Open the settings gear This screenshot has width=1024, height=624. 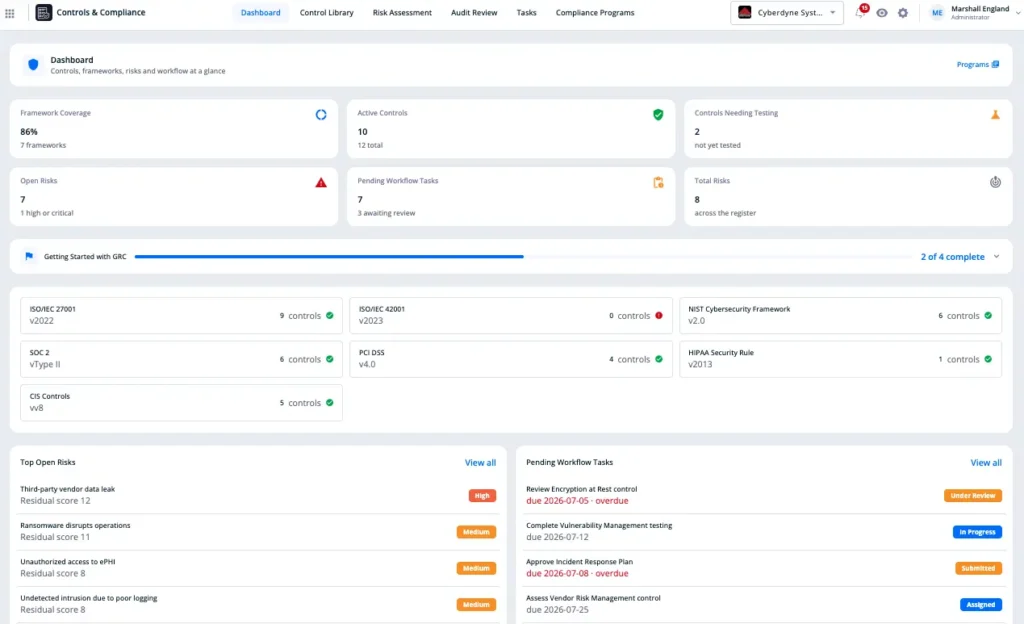pos(903,12)
